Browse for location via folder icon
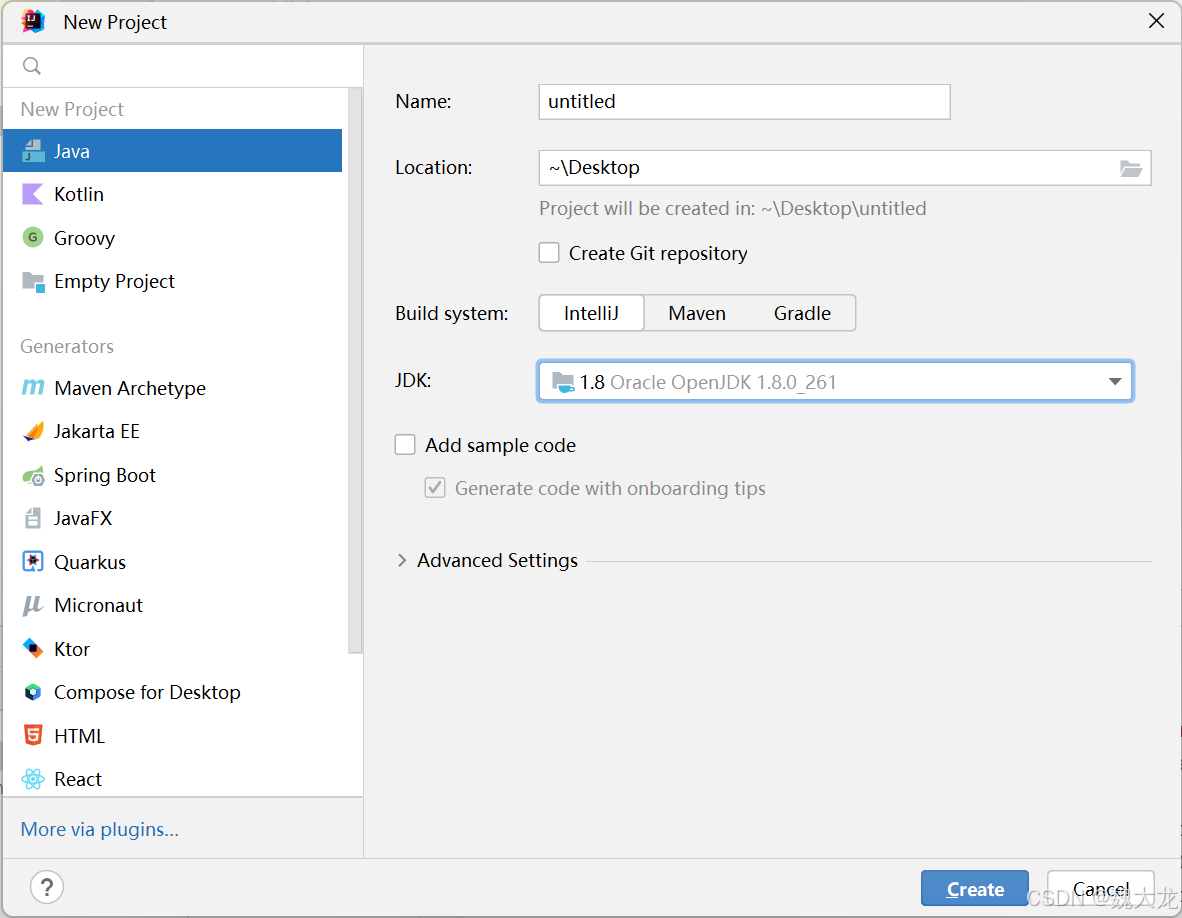1182x918 pixels. tap(1130, 169)
